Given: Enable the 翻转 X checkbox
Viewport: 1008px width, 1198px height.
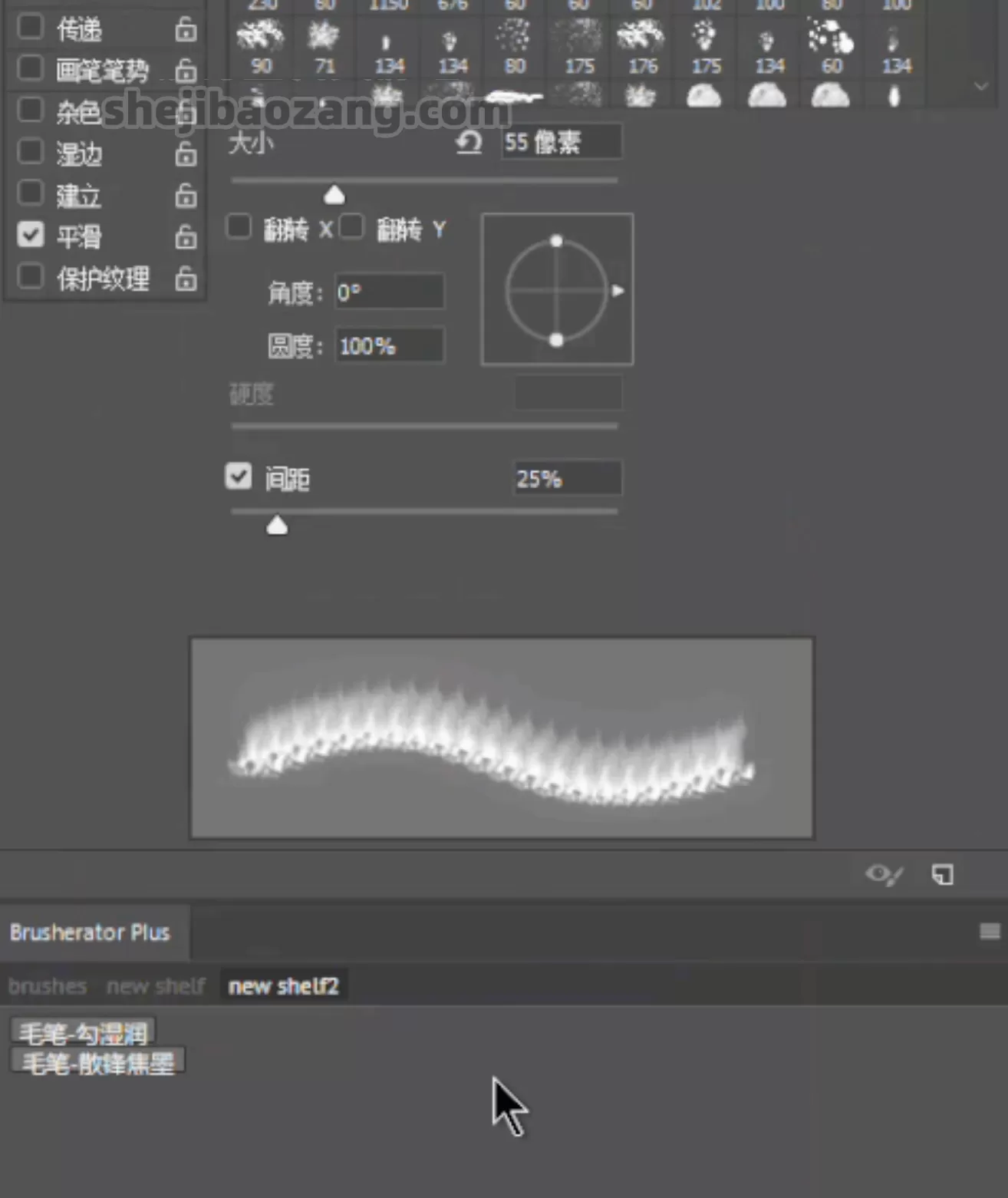Looking at the screenshot, I should (239, 227).
